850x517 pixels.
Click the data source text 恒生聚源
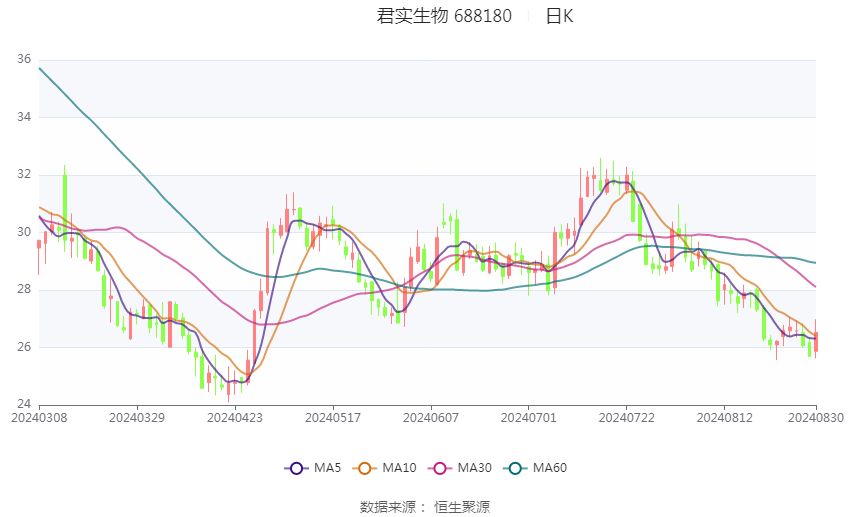tap(462, 507)
